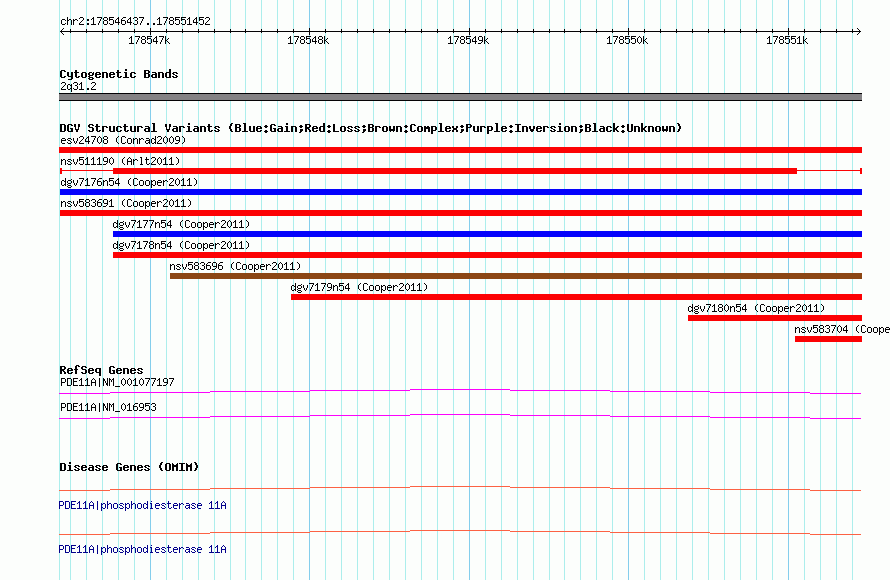Screen dimensions: 890x580
Task: Click the esv24708 (Conrad2009) red loss bar
Action: coord(460,150)
